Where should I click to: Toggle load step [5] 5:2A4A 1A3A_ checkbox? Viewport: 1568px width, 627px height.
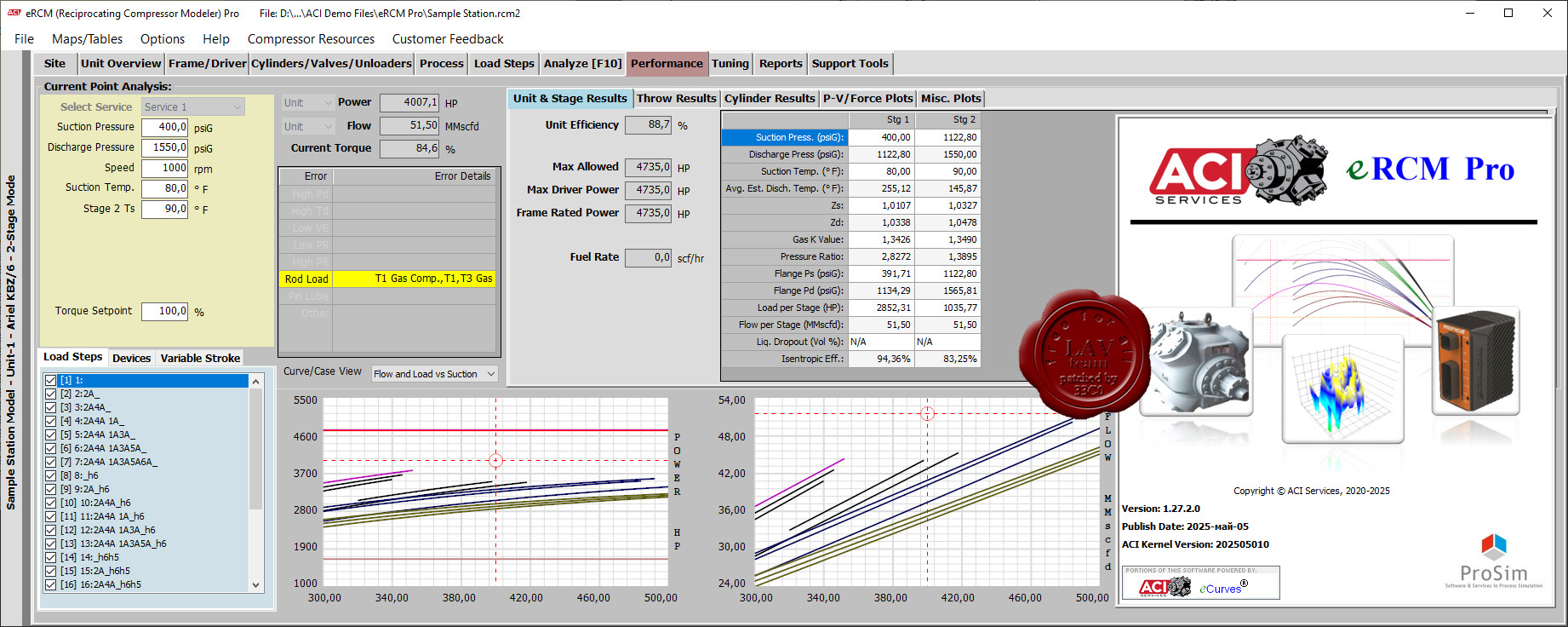[51, 434]
